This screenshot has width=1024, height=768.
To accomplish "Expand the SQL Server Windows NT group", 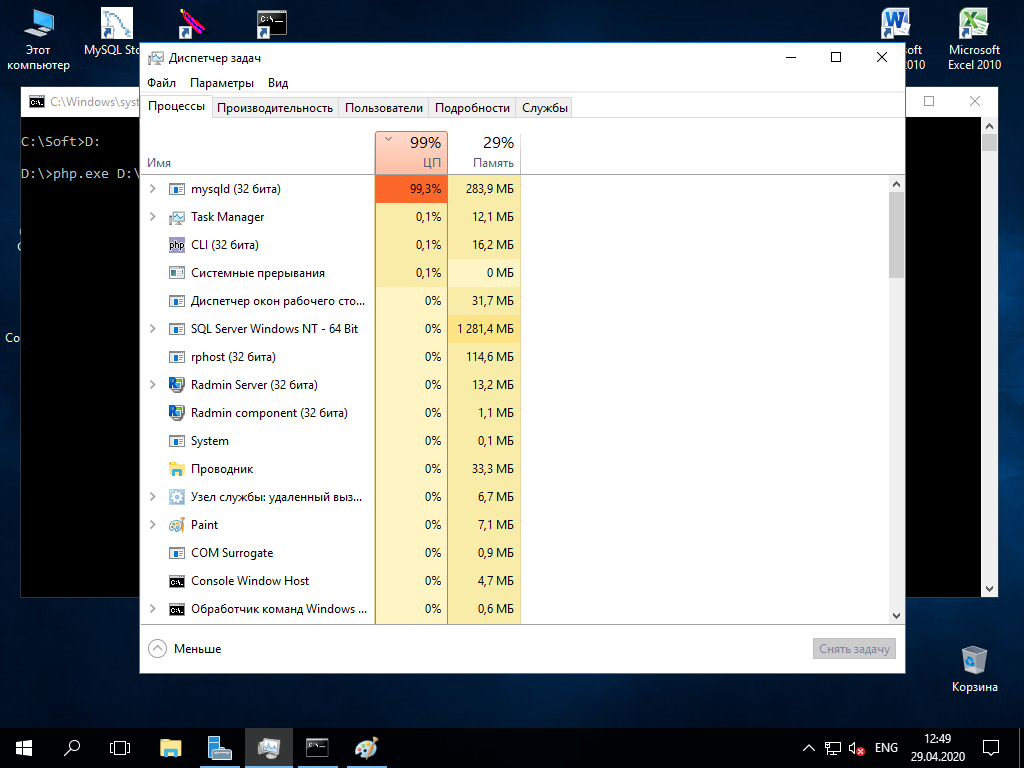I will [x=153, y=329].
